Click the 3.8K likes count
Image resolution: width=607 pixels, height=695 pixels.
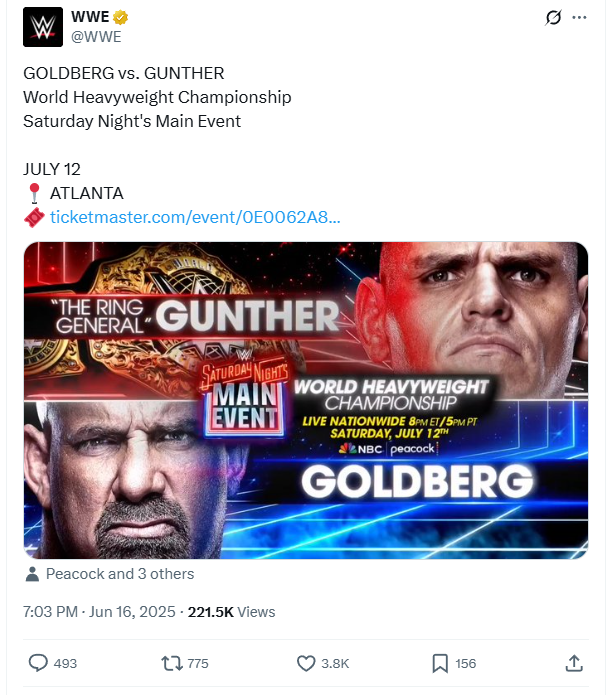click(x=335, y=663)
